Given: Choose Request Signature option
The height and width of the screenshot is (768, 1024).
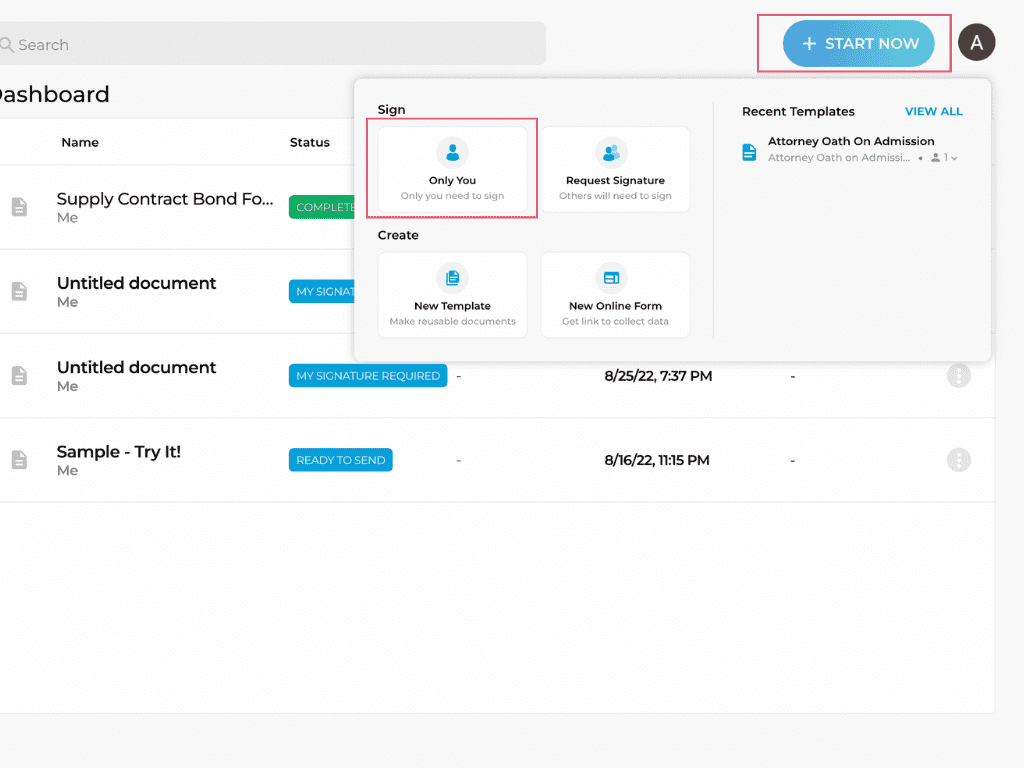Looking at the screenshot, I should pyautogui.click(x=615, y=169).
